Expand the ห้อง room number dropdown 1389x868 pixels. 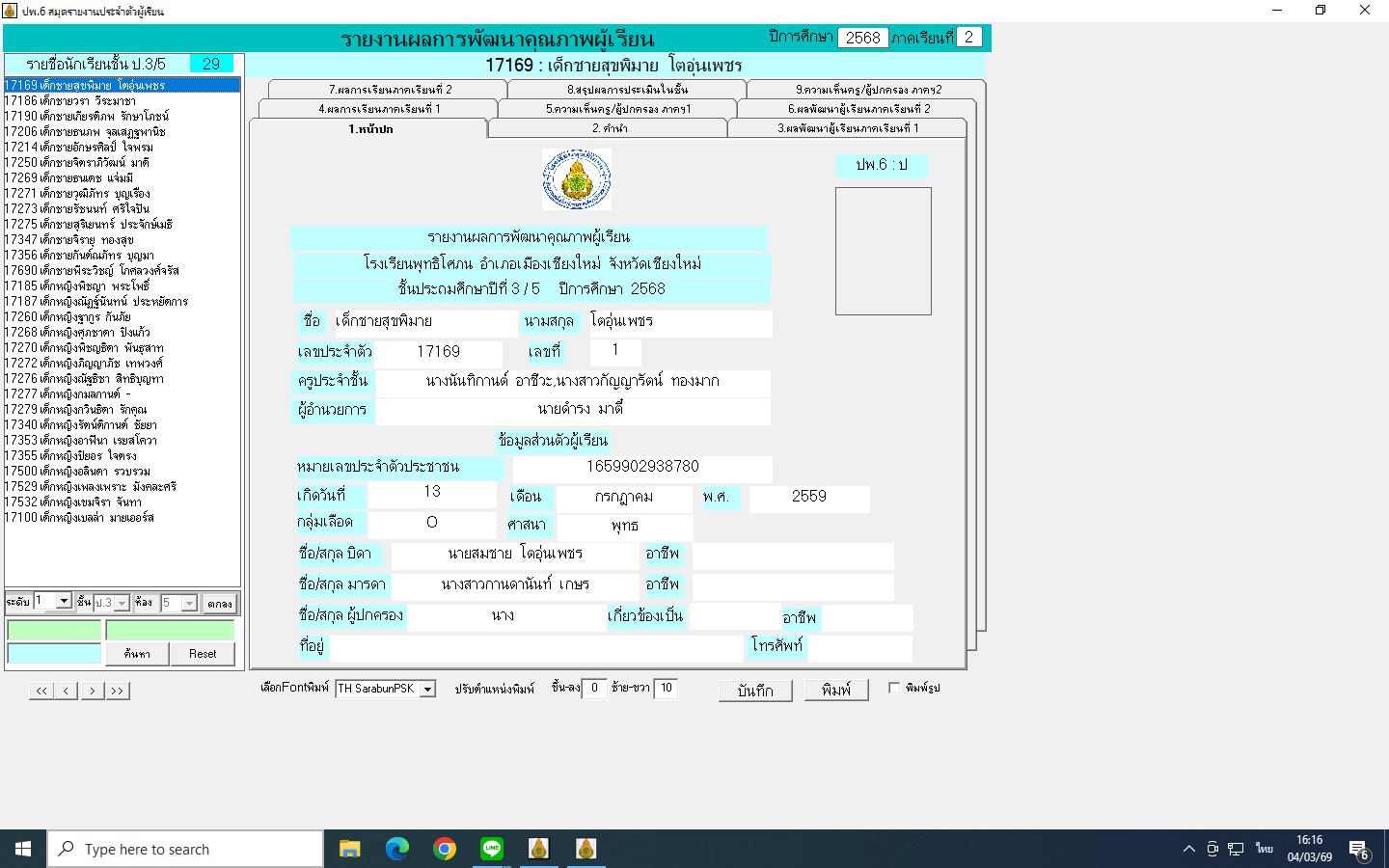click(x=189, y=603)
